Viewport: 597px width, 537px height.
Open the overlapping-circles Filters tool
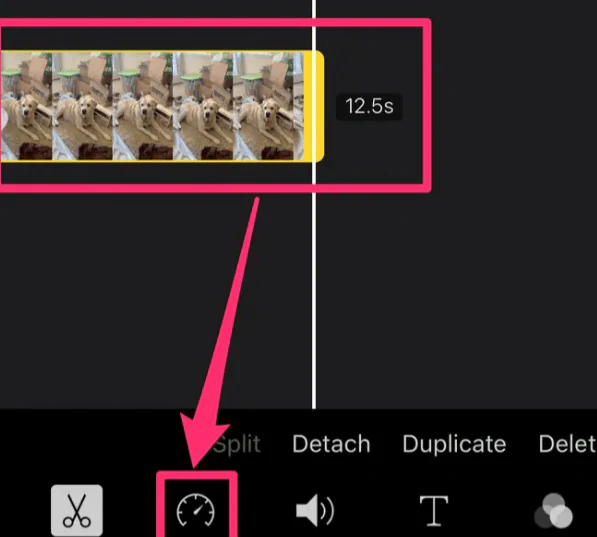click(554, 511)
